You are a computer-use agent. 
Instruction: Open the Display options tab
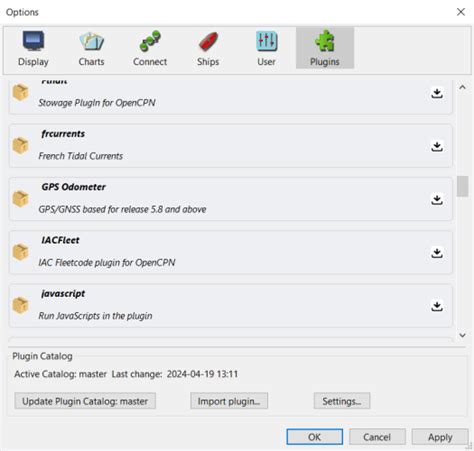tap(33, 48)
